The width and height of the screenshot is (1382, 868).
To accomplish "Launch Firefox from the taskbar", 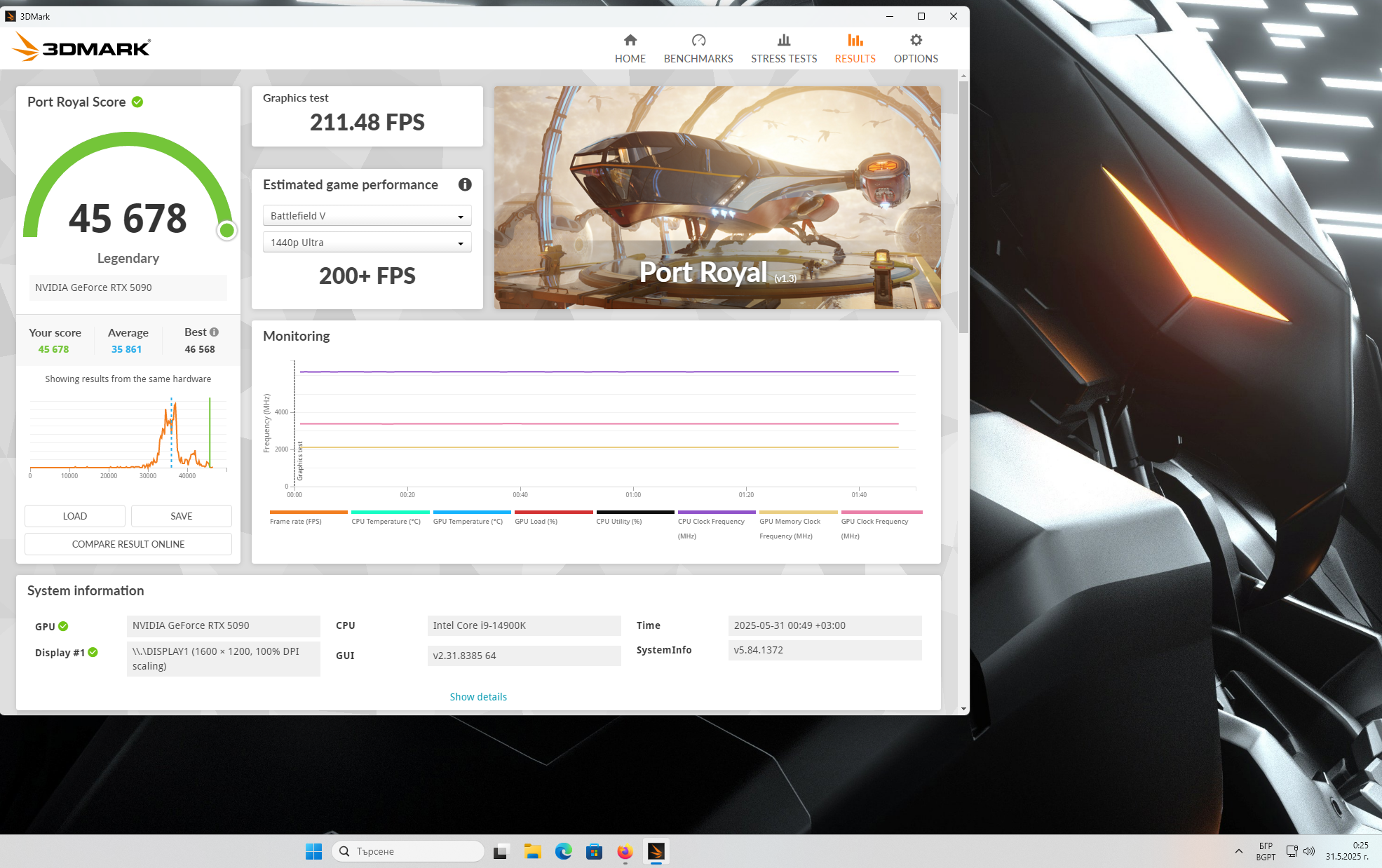I will [x=625, y=851].
